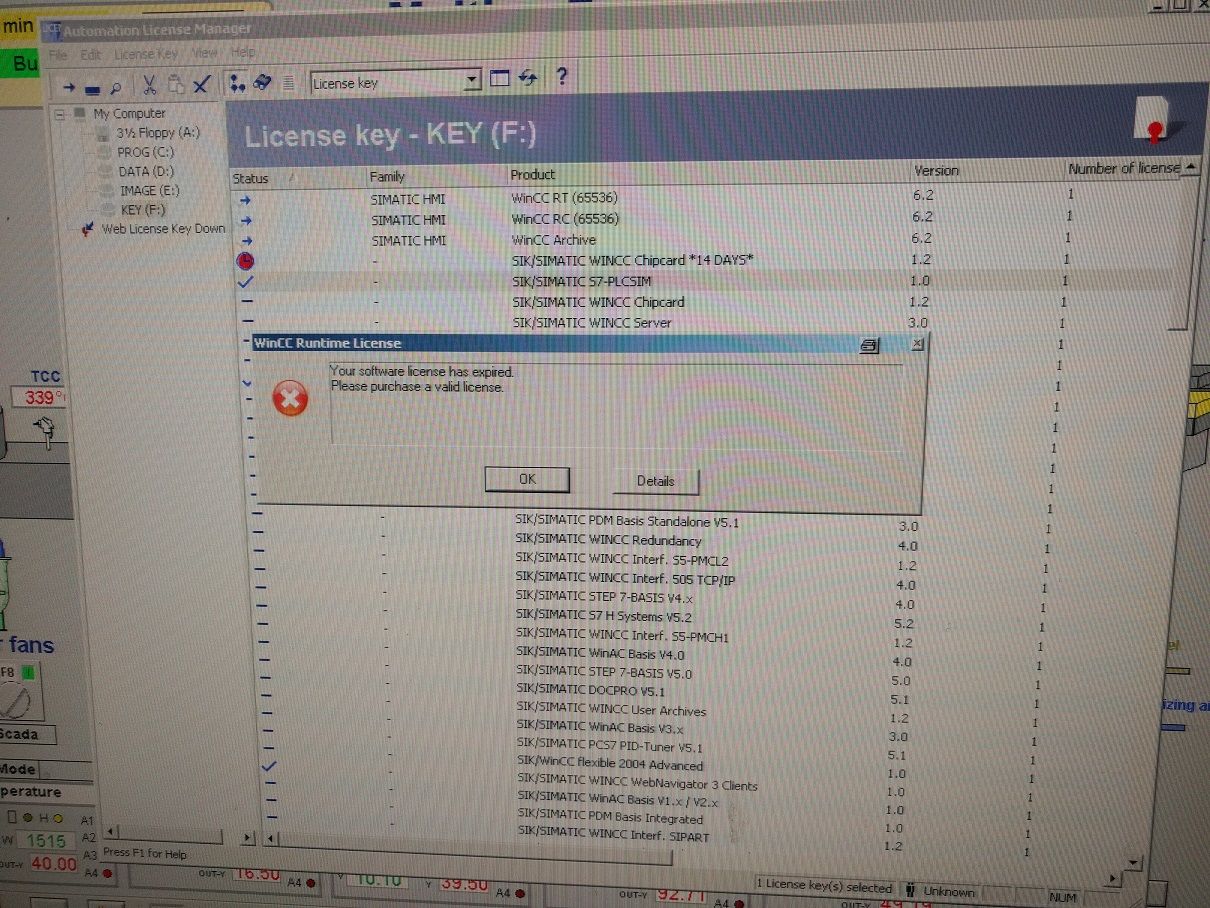Select DATA (D:) in the tree
Viewport: 1210px width, 908px height.
(147, 171)
